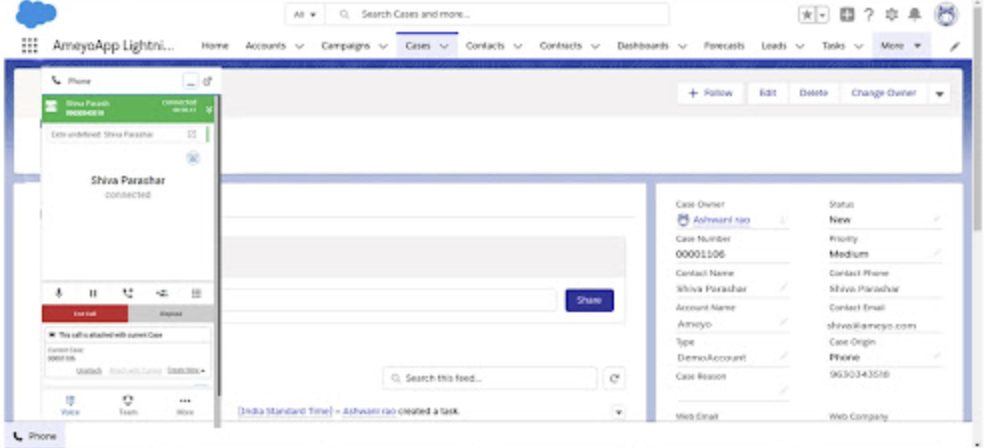Refresh the feed
Image resolution: width=984 pixels, height=448 pixels.
click(x=614, y=378)
